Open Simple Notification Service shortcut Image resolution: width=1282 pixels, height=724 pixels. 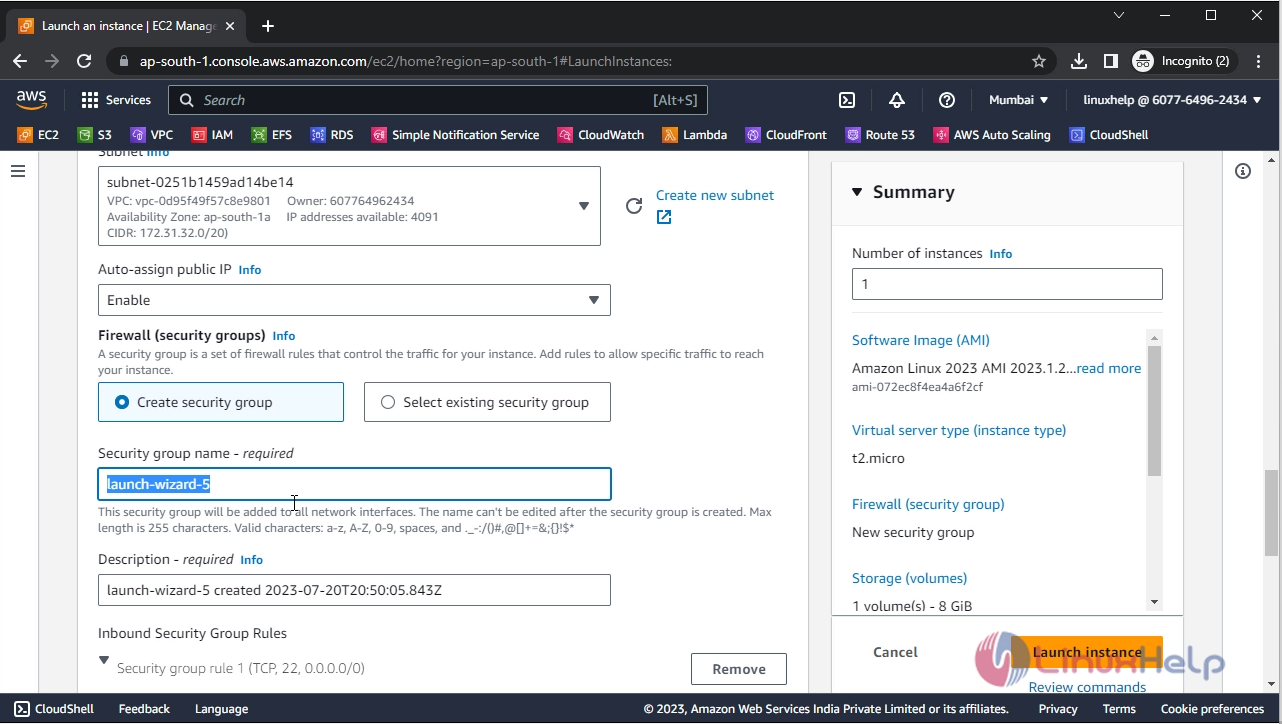coord(455,135)
